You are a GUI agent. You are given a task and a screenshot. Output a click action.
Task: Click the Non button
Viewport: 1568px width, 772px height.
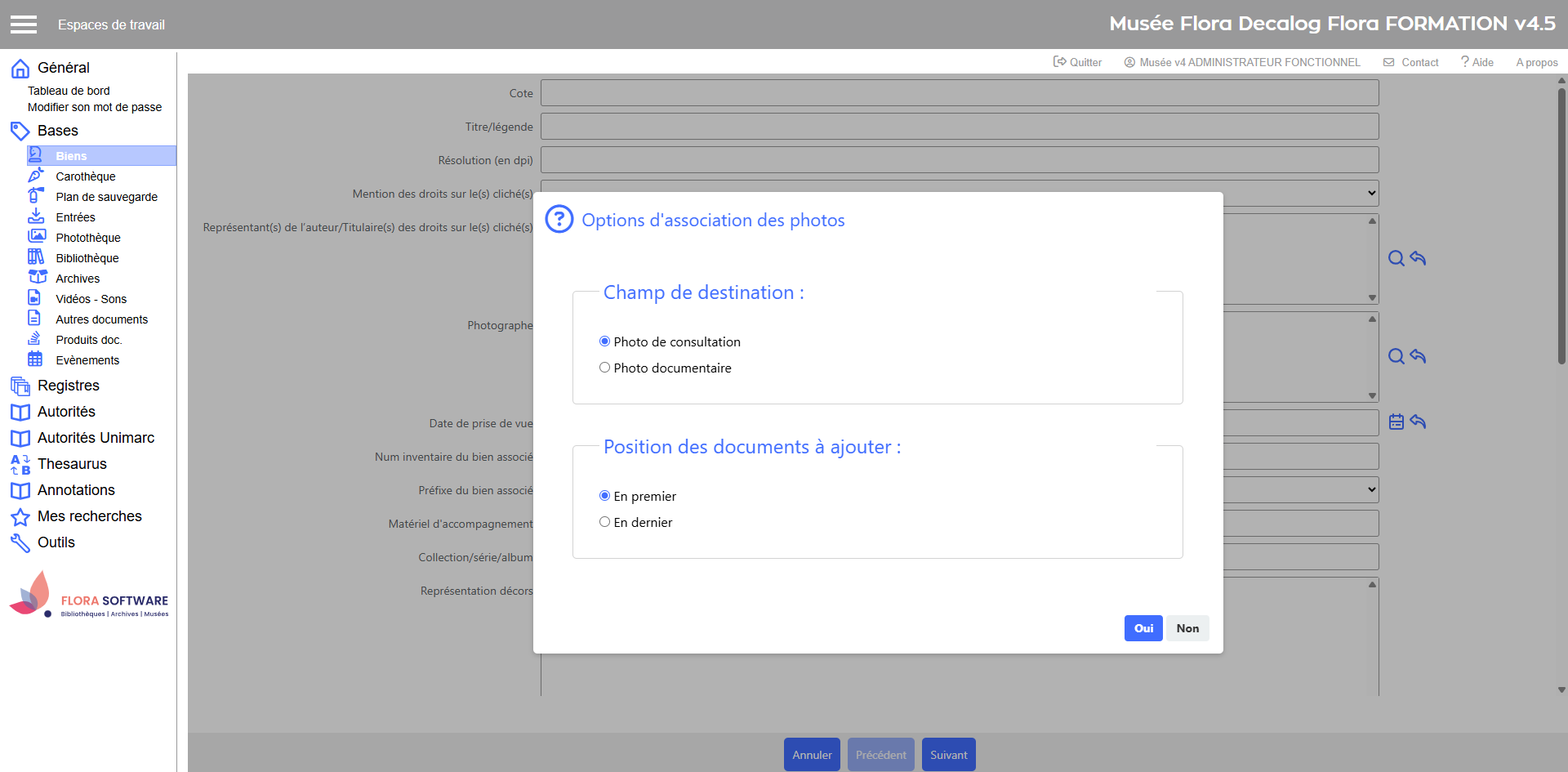coord(1187,628)
